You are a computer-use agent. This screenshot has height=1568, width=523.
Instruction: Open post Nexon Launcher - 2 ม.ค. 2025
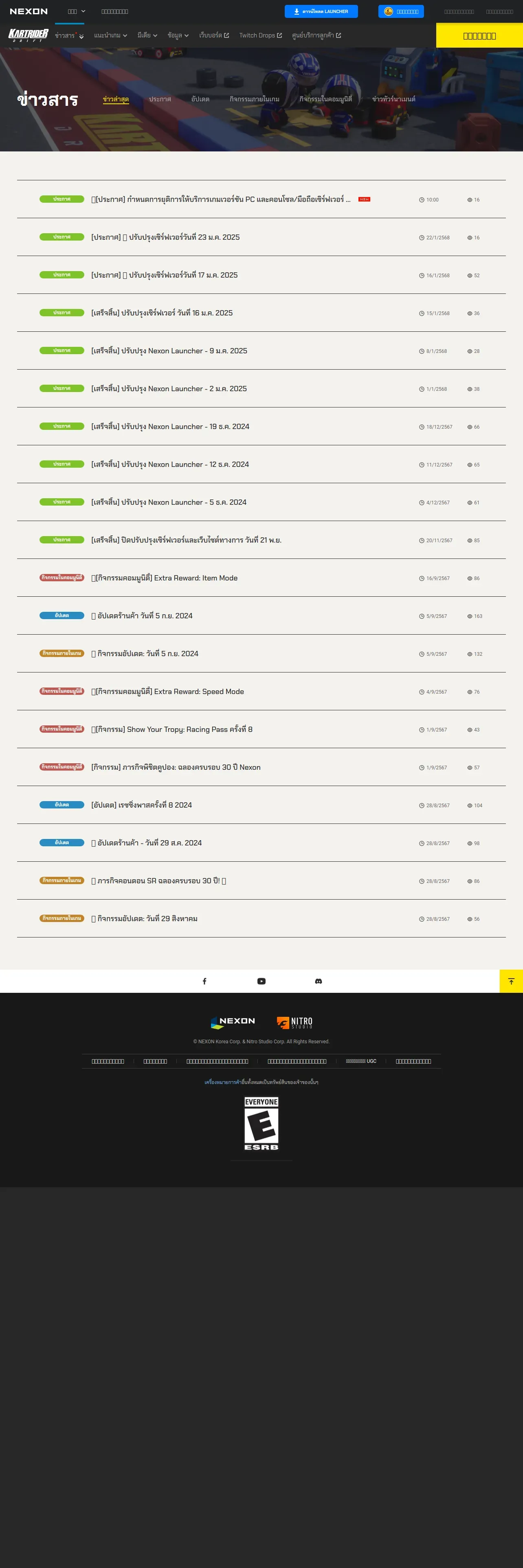(169, 389)
